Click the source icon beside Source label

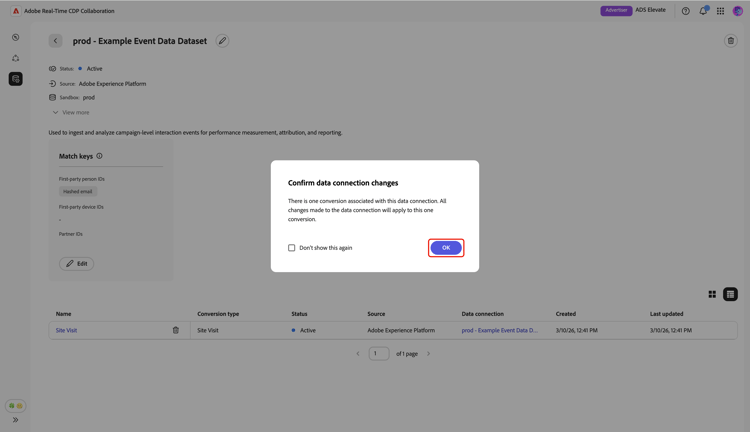53,83
